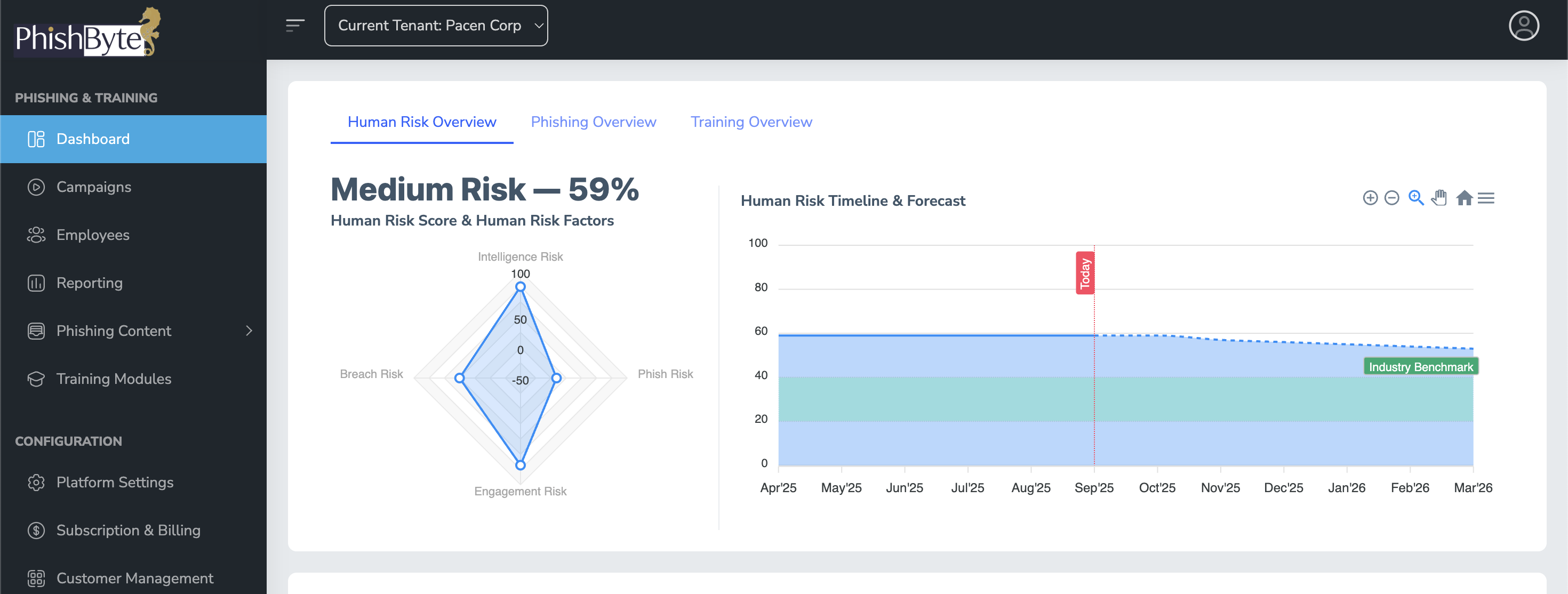The width and height of the screenshot is (1568, 594).
Task: Select the Human Risk Overview tab
Action: 422,122
